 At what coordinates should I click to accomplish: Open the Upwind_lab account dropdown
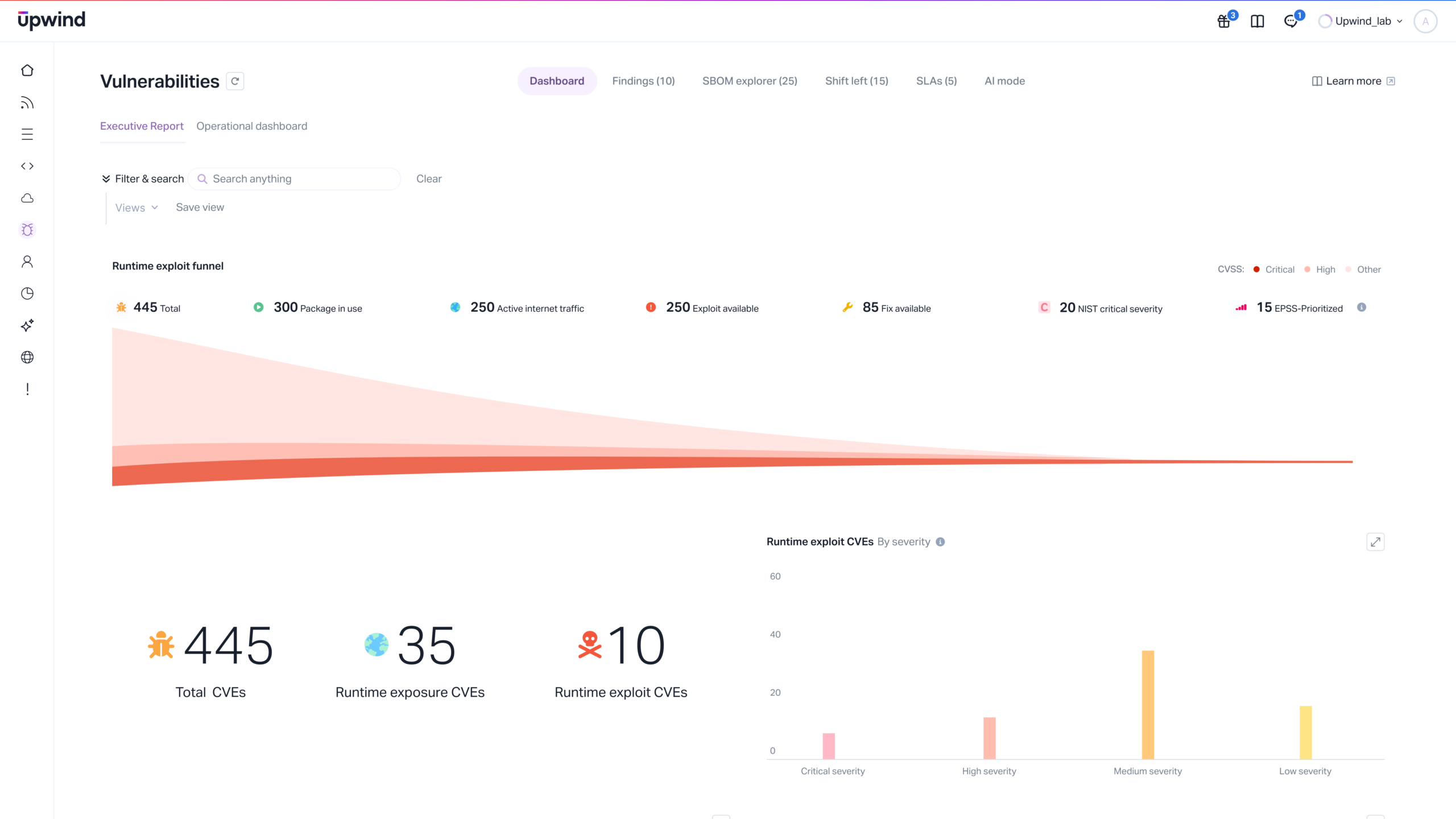pos(1360,21)
